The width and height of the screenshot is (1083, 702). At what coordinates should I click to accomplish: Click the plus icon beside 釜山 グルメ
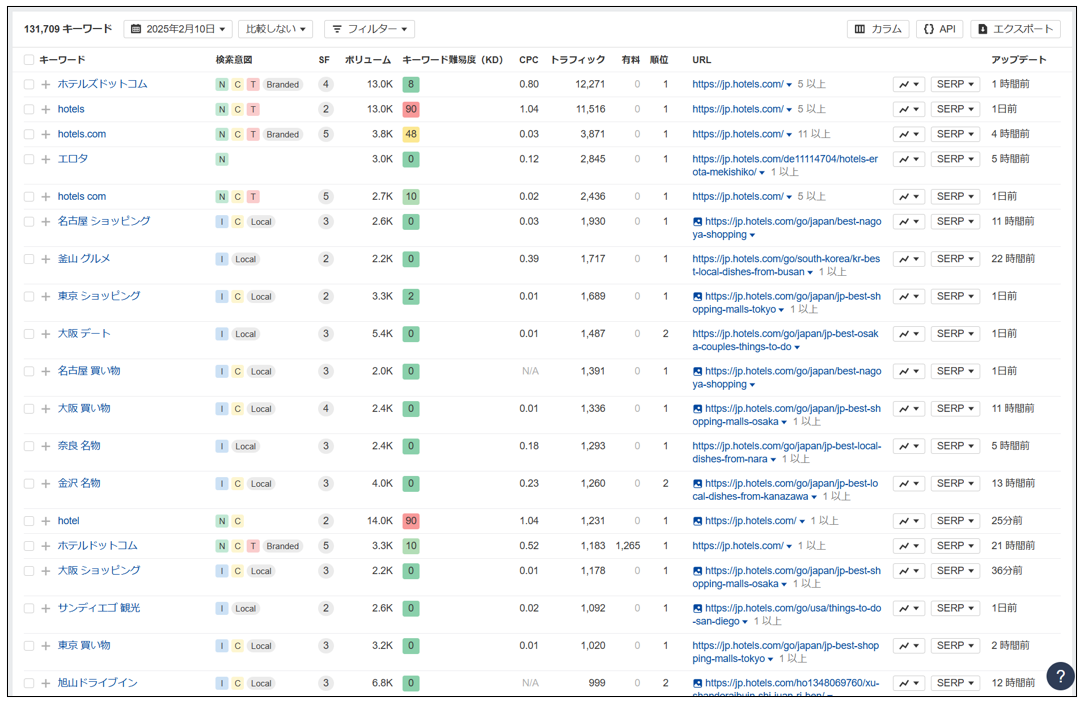click(x=46, y=259)
